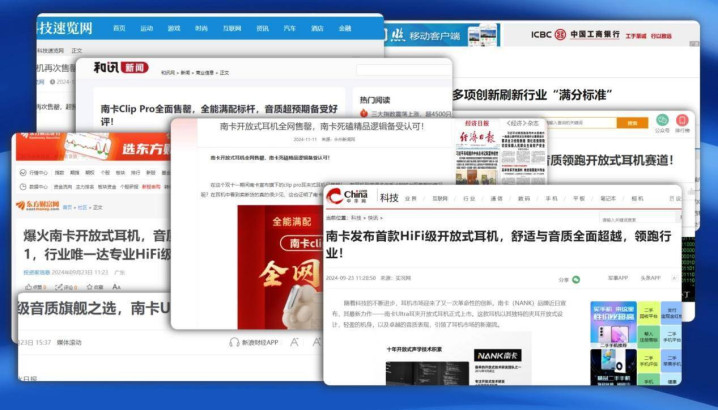718x410 pixels.
Task: Click 军事APP link
Action: pos(618,278)
